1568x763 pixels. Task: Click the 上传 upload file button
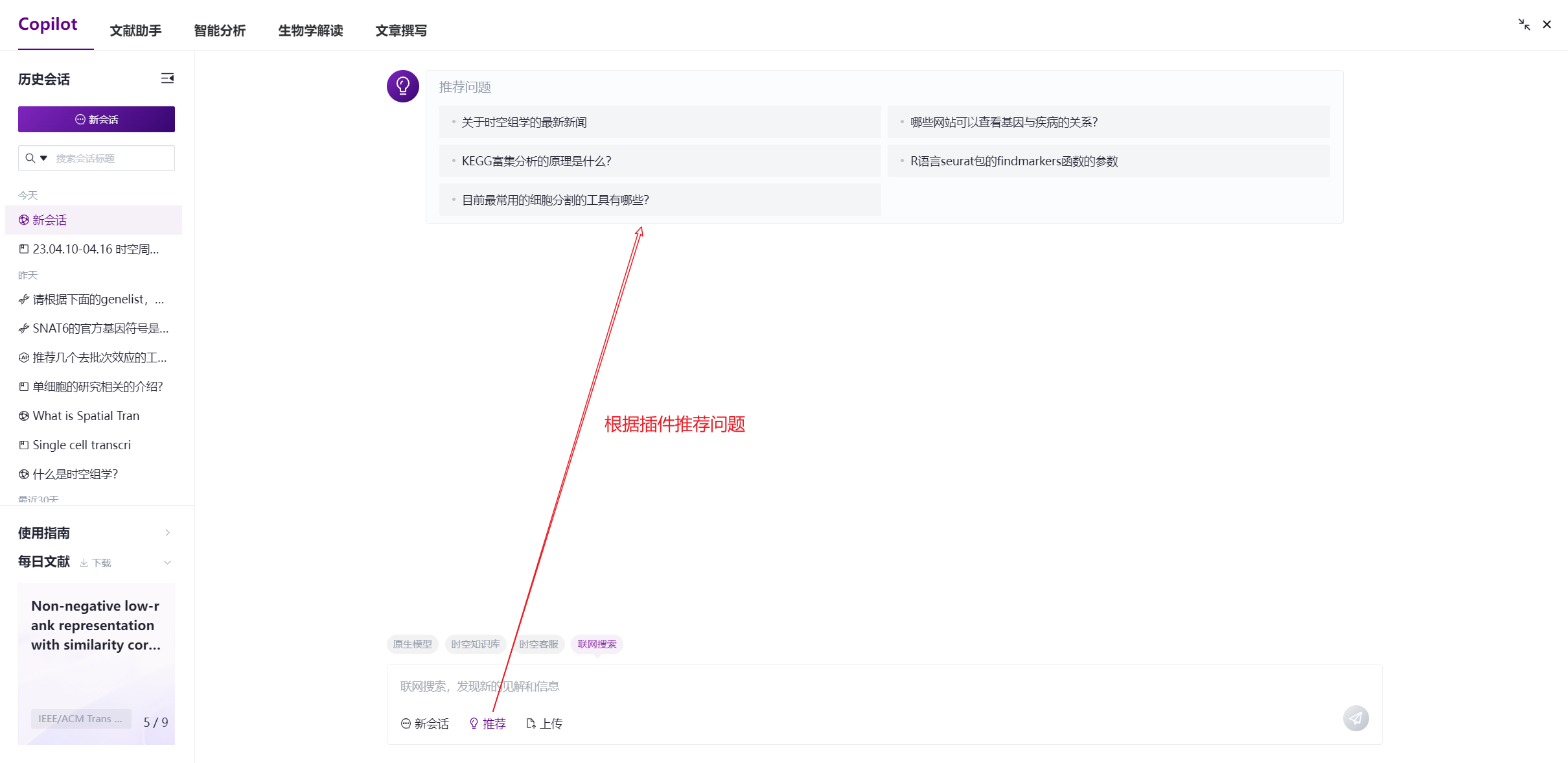tap(544, 723)
